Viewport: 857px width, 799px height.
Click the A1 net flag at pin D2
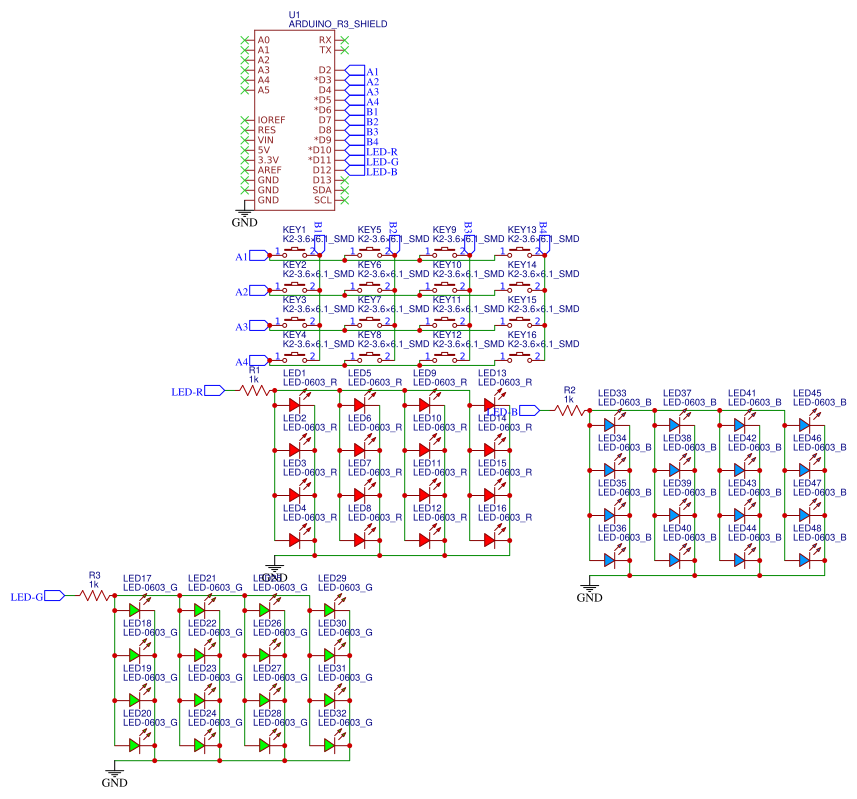pyautogui.click(x=363, y=71)
